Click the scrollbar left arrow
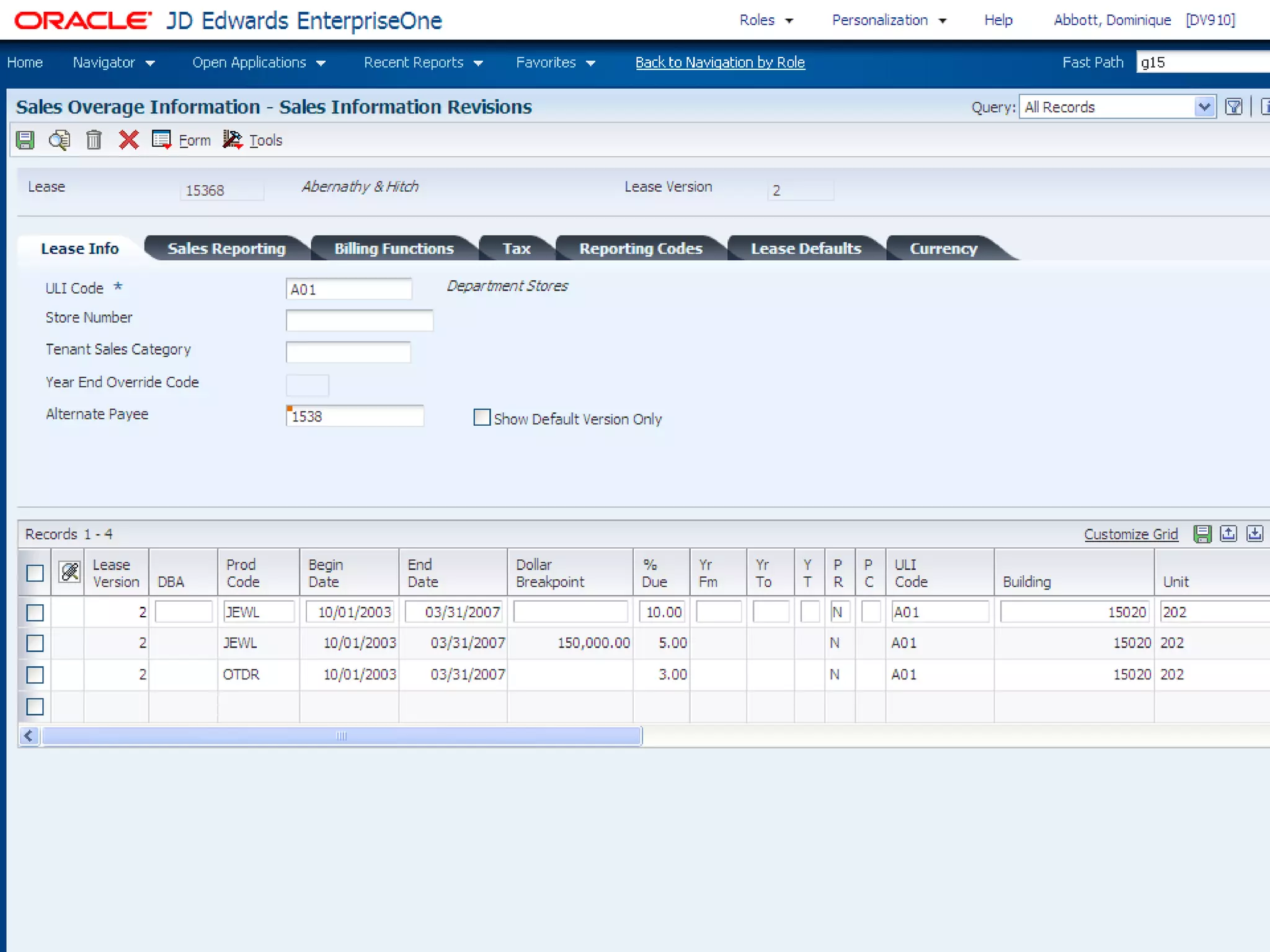The height and width of the screenshot is (952, 1270). click(x=29, y=736)
